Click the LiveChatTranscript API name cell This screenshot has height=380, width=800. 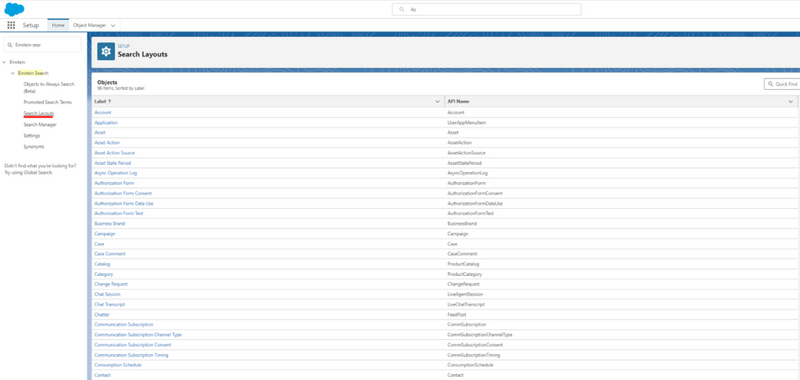[x=466, y=305]
